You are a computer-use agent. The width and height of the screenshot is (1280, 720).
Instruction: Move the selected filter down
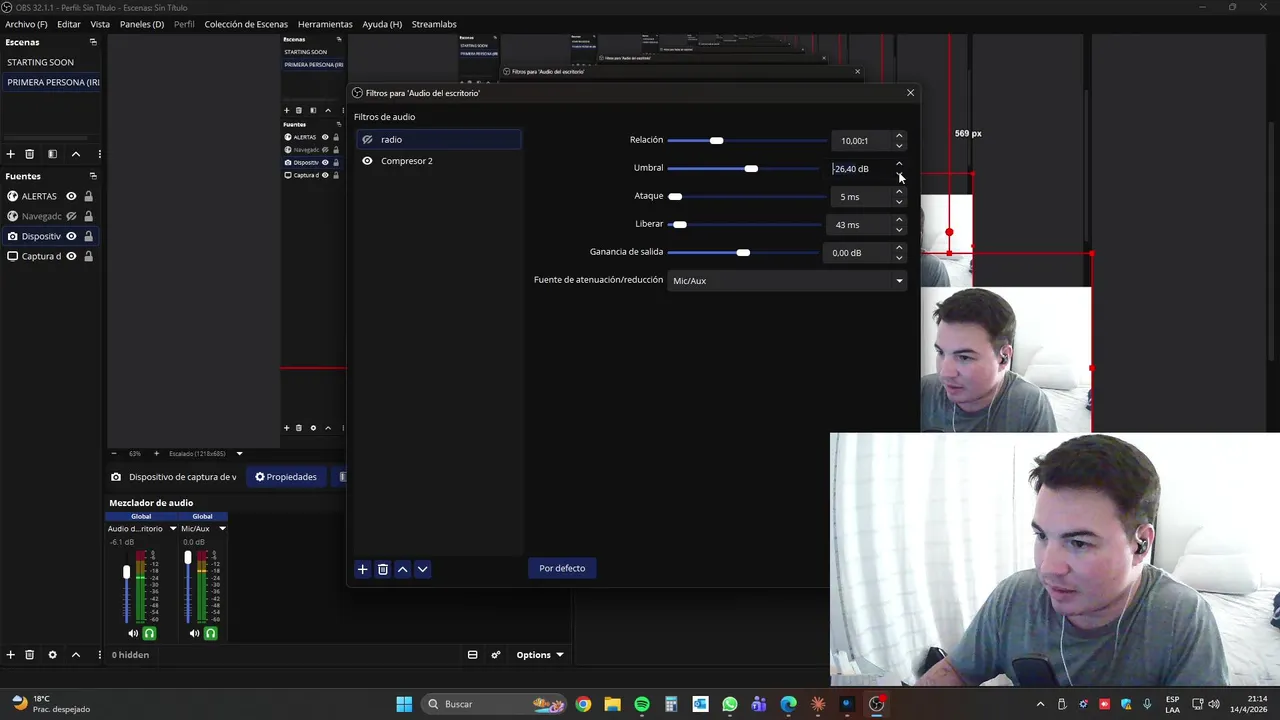[423, 569]
